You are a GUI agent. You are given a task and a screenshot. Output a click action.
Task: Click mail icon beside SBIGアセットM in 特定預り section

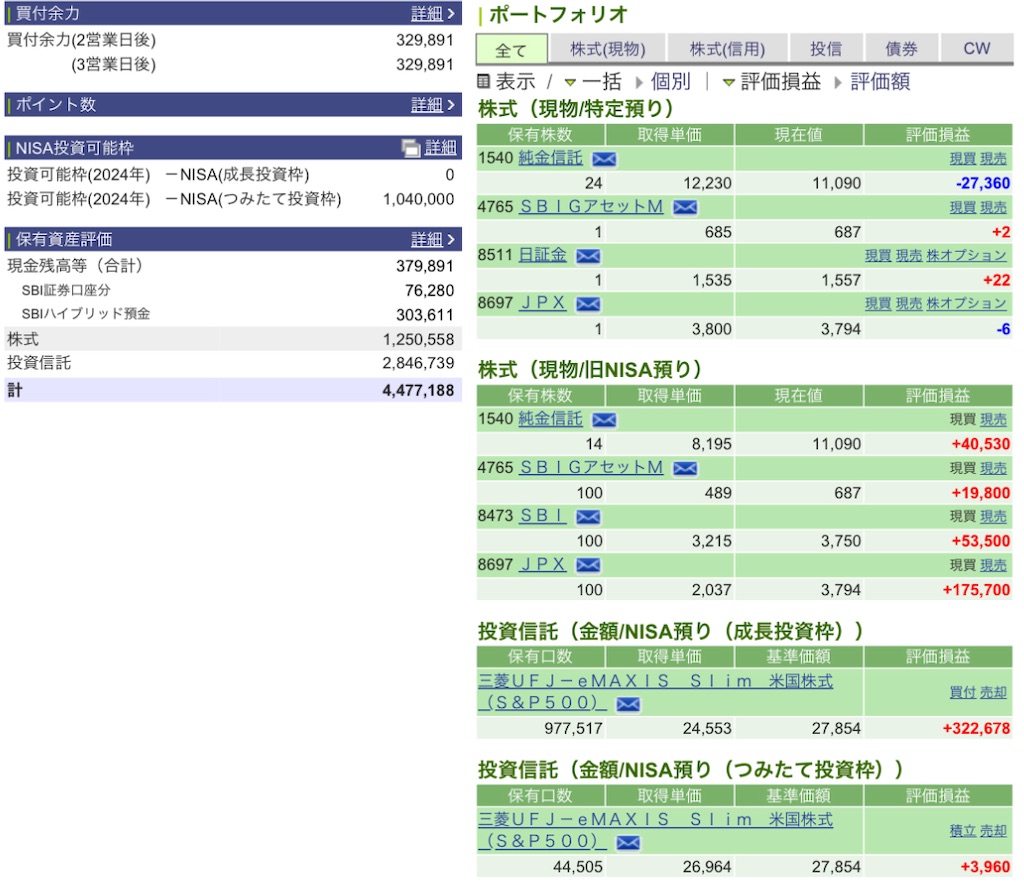(x=685, y=208)
